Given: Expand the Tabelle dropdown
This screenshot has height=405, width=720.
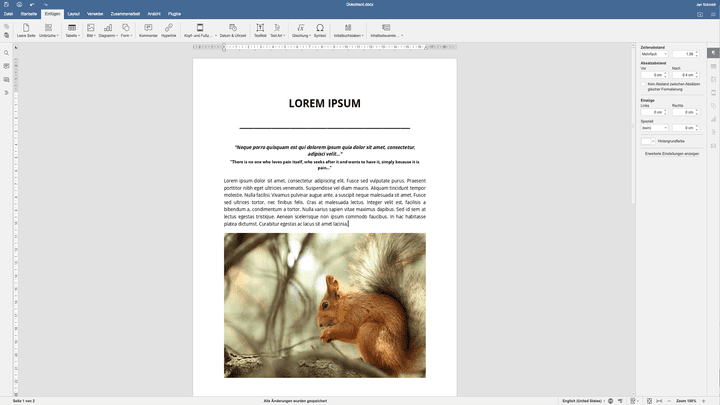Looking at the screenshot, I should click(x=73, y=35).
